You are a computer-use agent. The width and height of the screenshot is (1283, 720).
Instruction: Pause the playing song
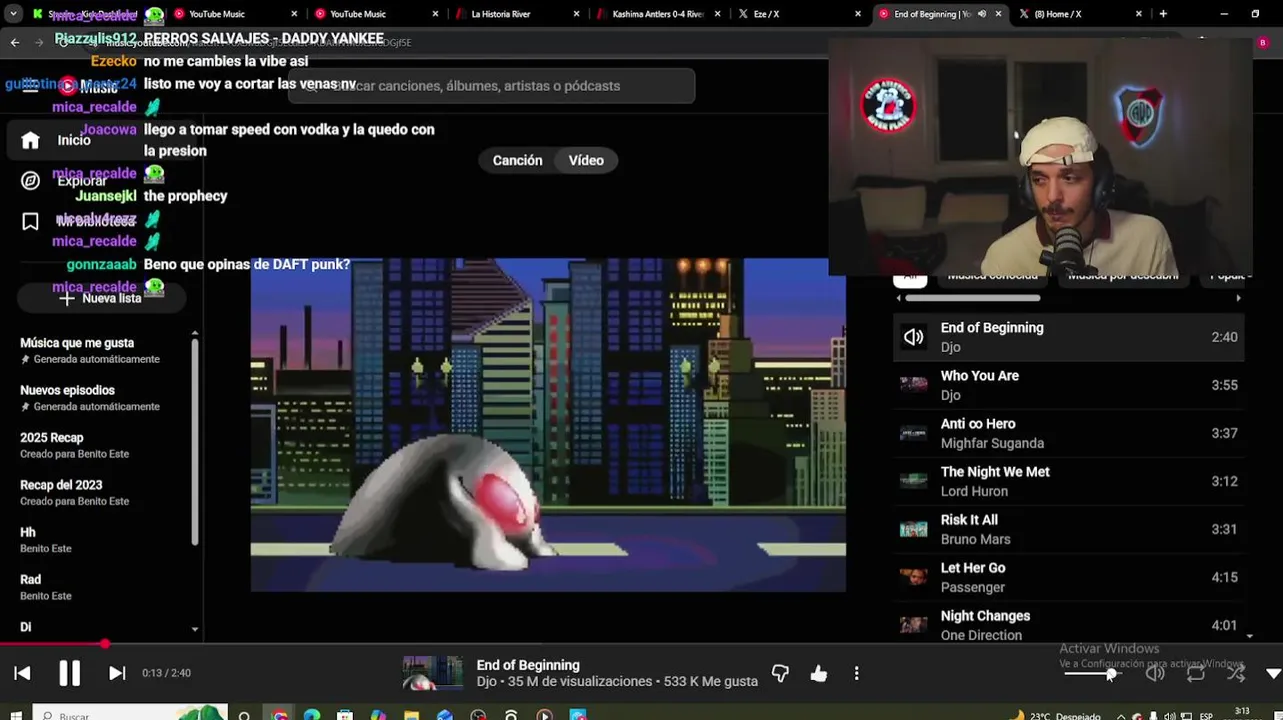(69, 673)
